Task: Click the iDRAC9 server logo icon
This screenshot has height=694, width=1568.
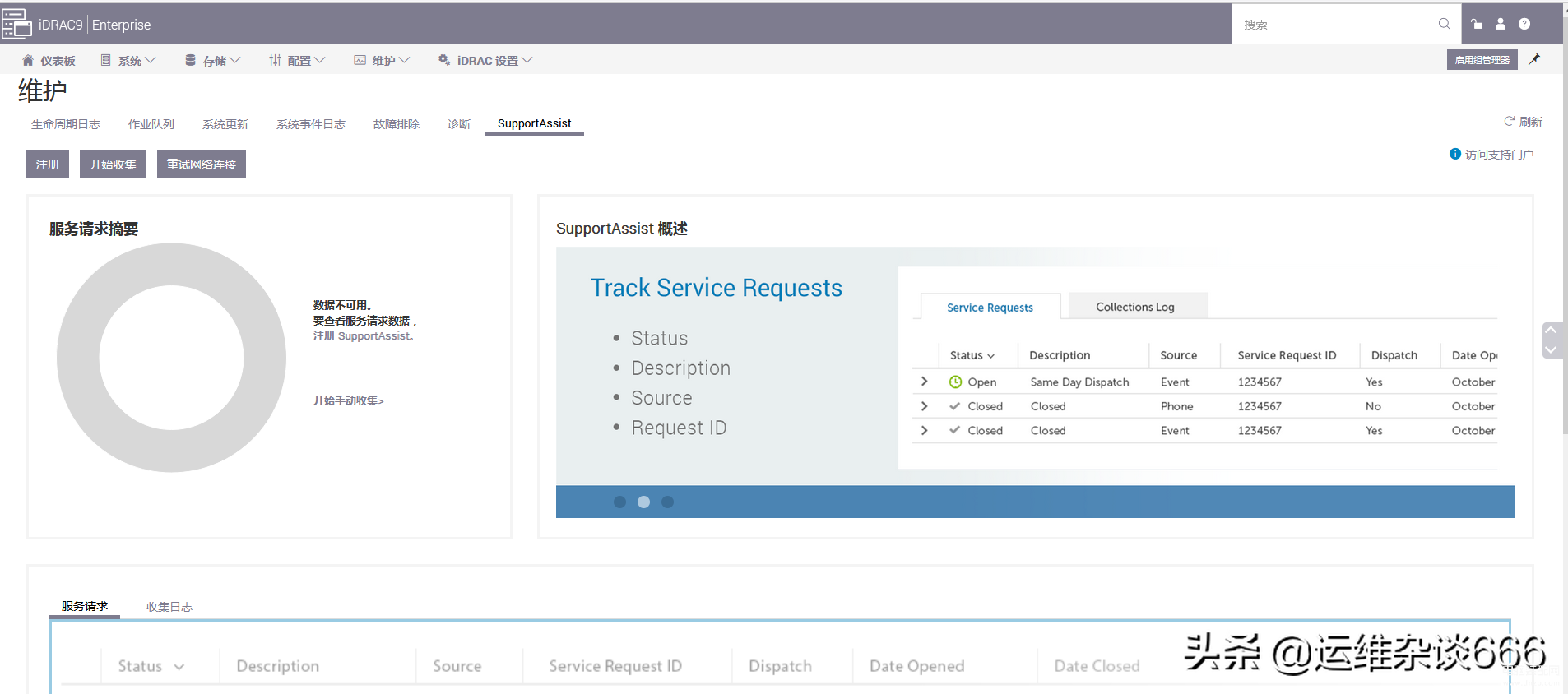Action: [16, 25]
